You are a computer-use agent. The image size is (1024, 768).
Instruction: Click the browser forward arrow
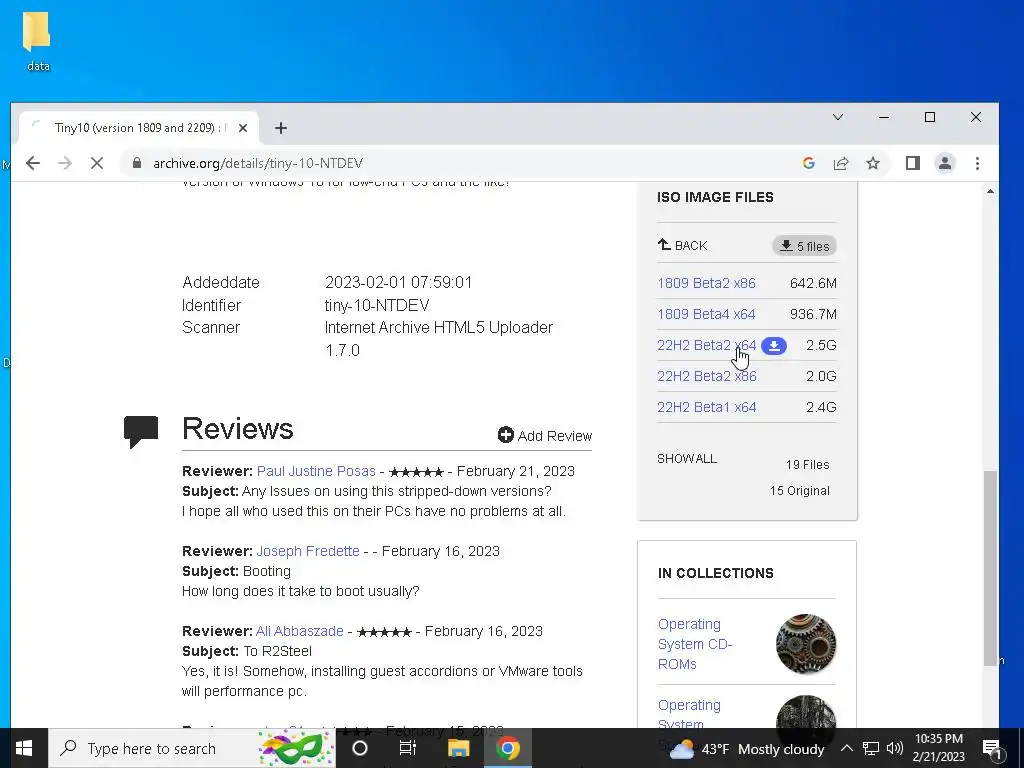[65, 163]
